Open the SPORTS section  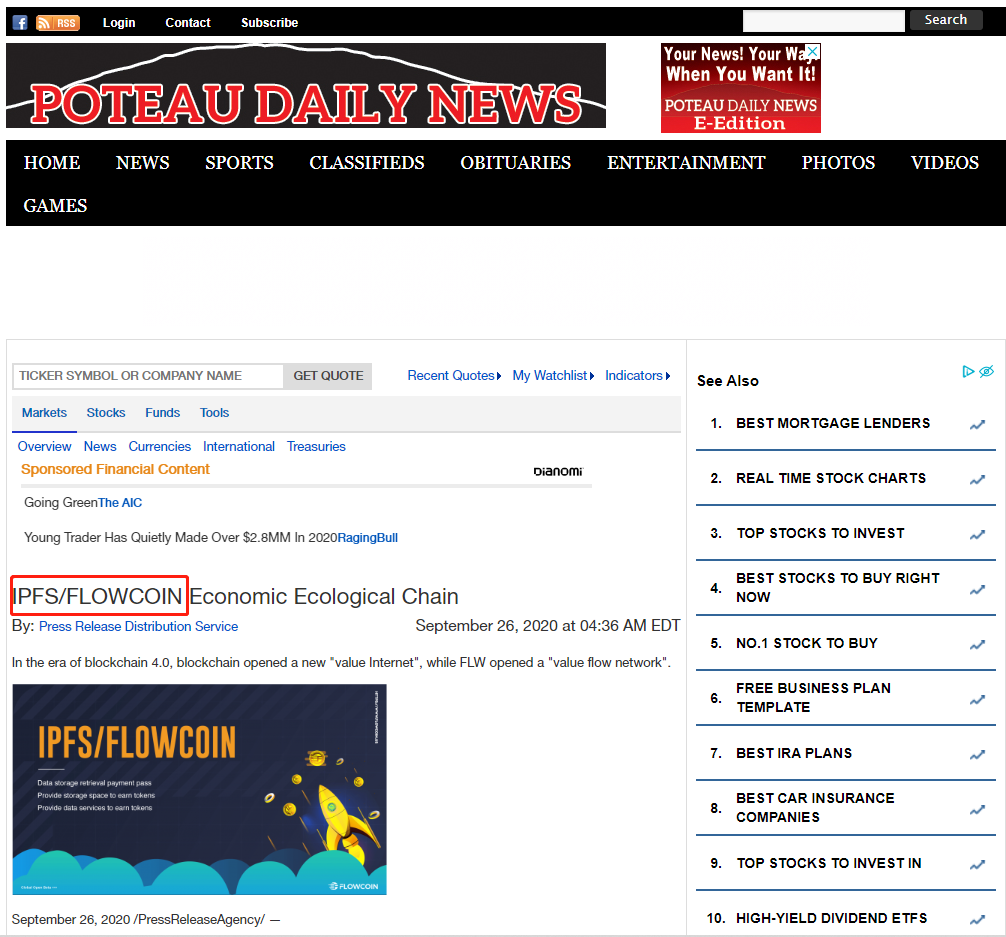click(239, 163)
